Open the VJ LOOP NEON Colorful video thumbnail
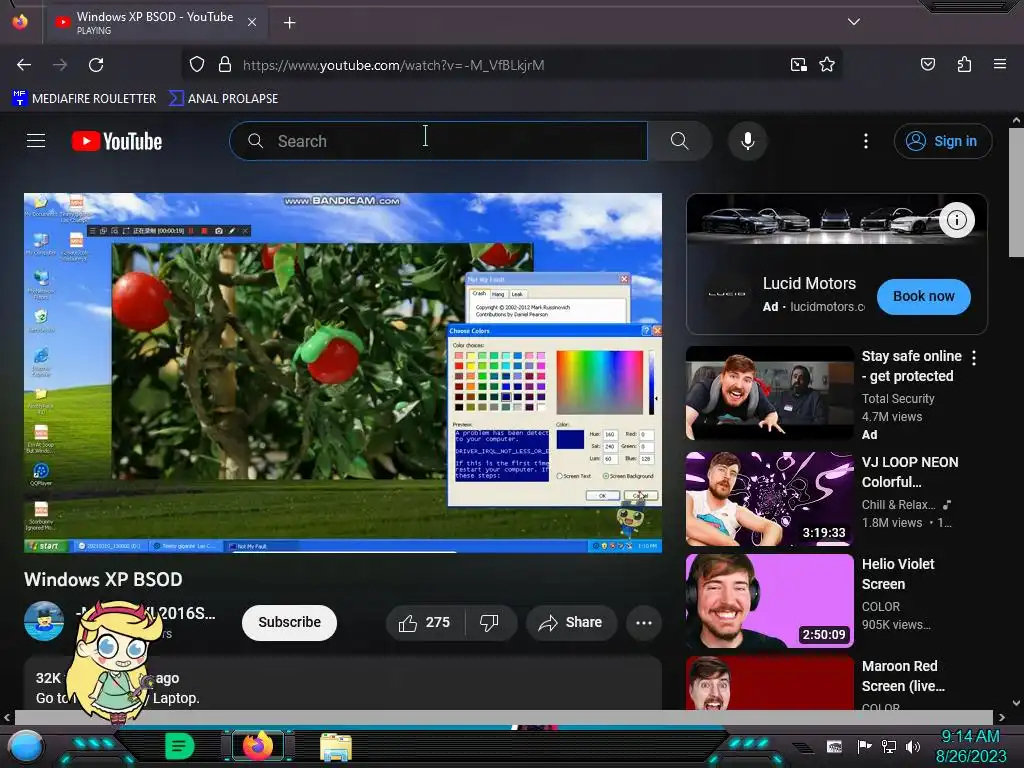 [x=770, y=499]
